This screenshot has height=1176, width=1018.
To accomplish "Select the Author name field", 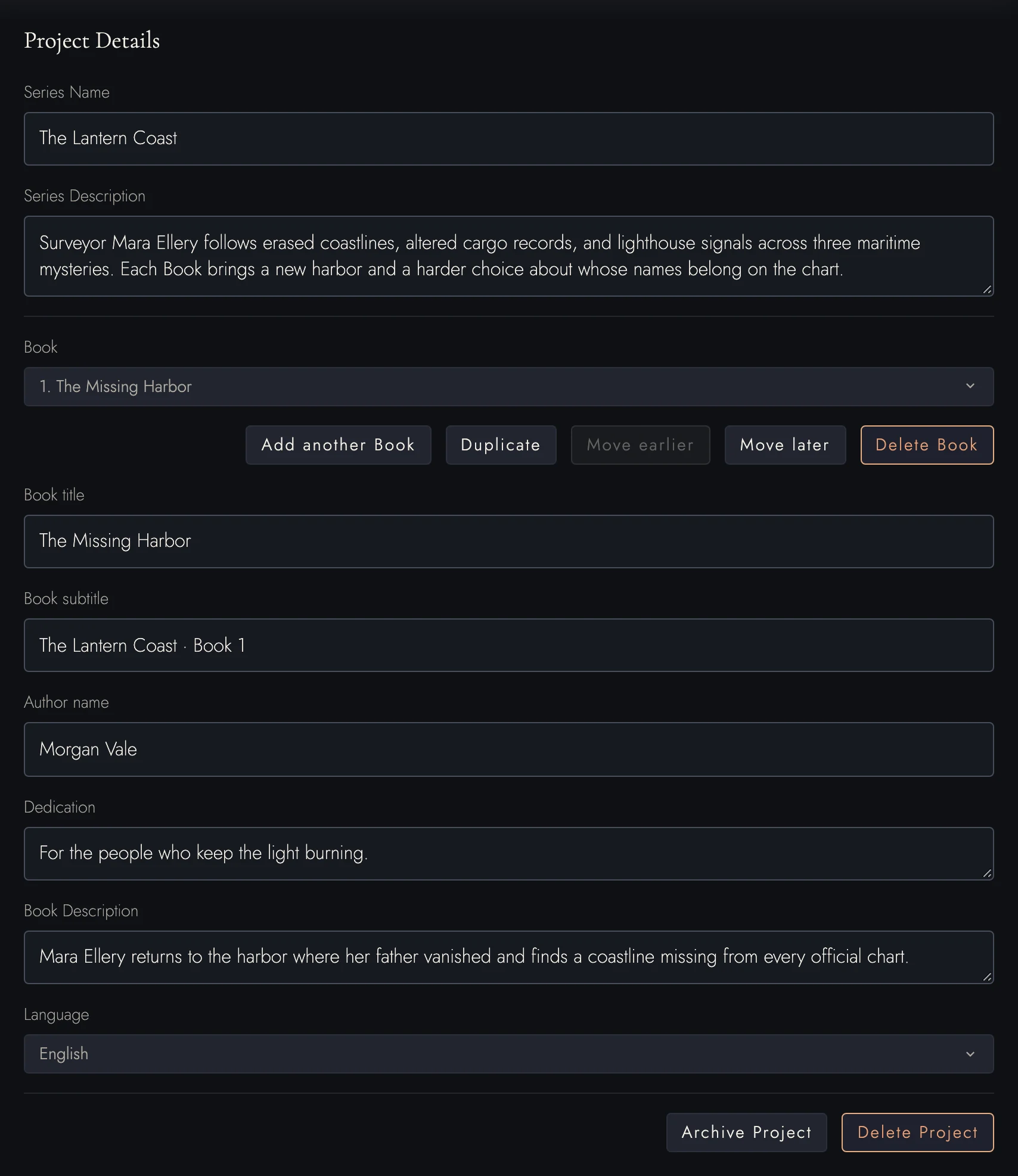I will click(x=508, y=749).
